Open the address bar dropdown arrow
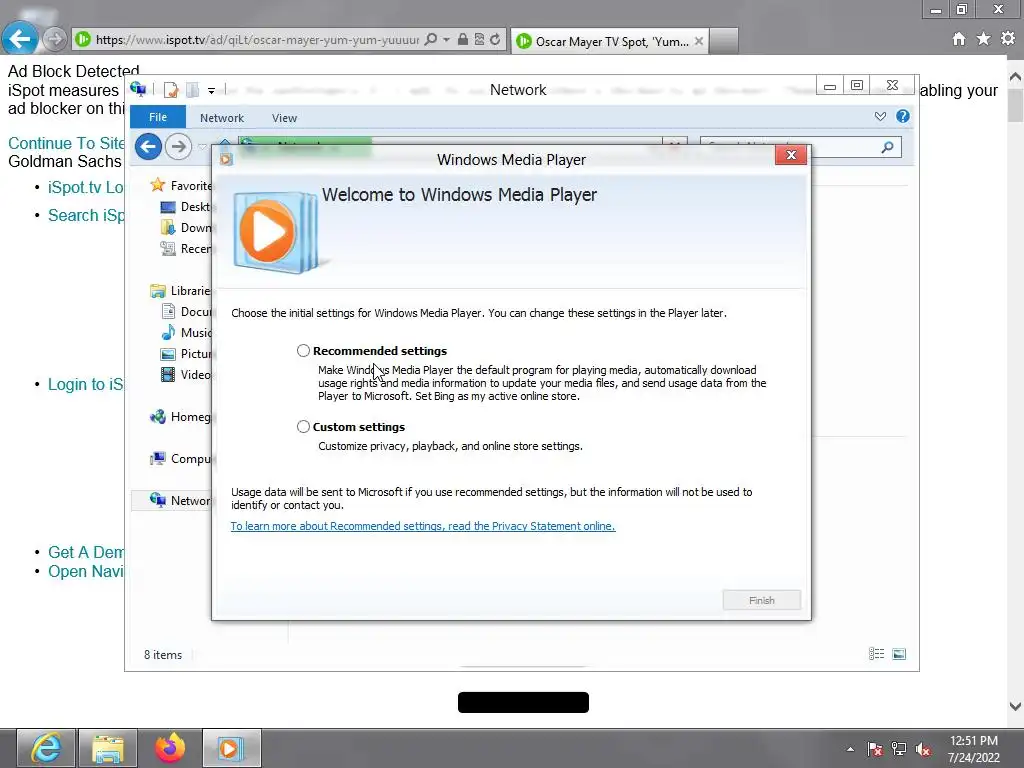The height and width of the screenshot is (768, 1024). (x=447, y=39)
